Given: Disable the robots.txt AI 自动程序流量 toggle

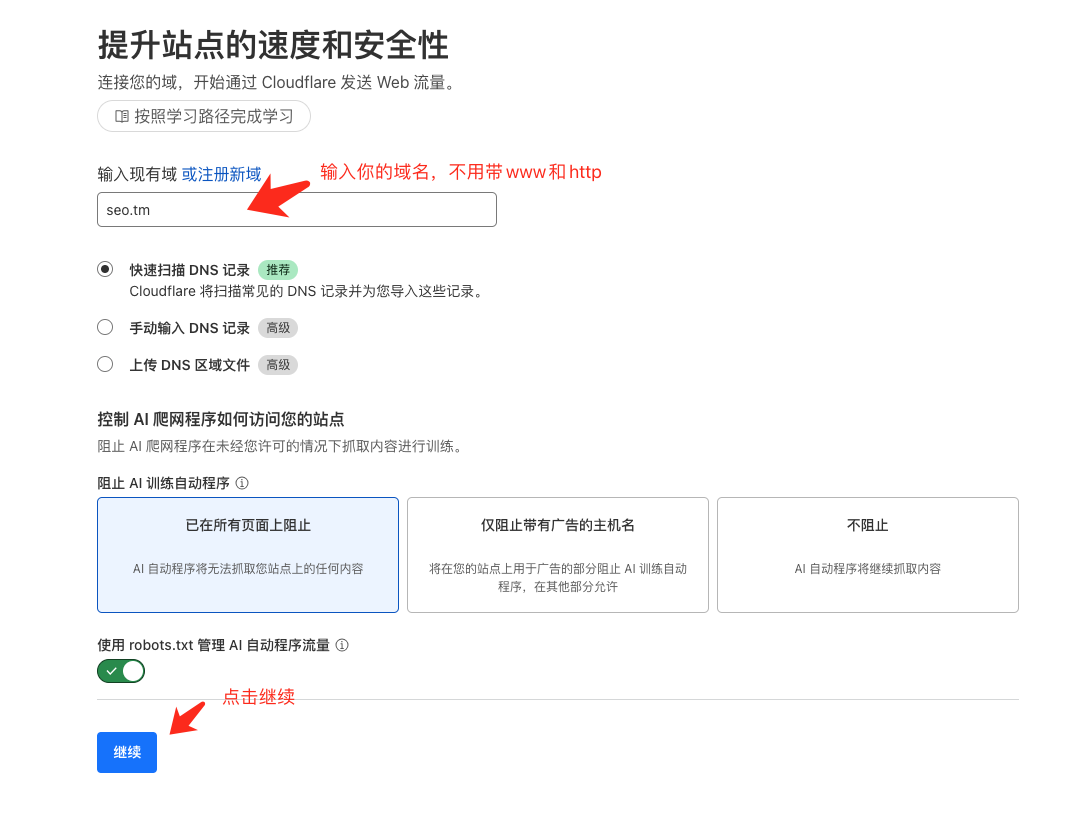Looking at the screenshot, I should tap(120, 671).
